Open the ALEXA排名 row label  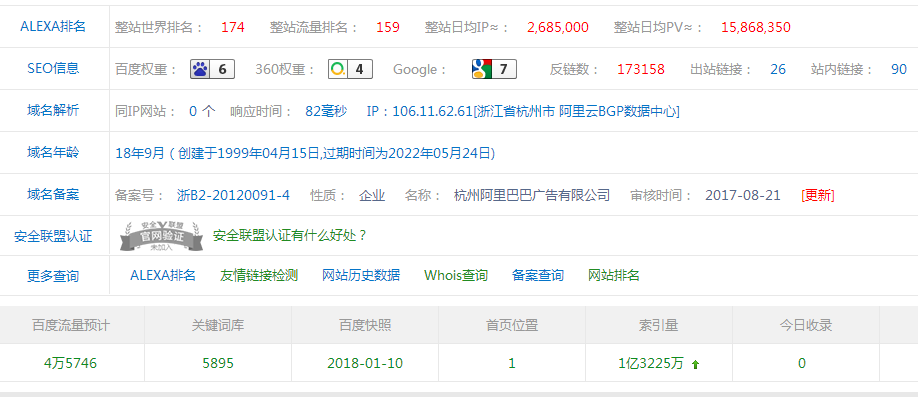53,26
